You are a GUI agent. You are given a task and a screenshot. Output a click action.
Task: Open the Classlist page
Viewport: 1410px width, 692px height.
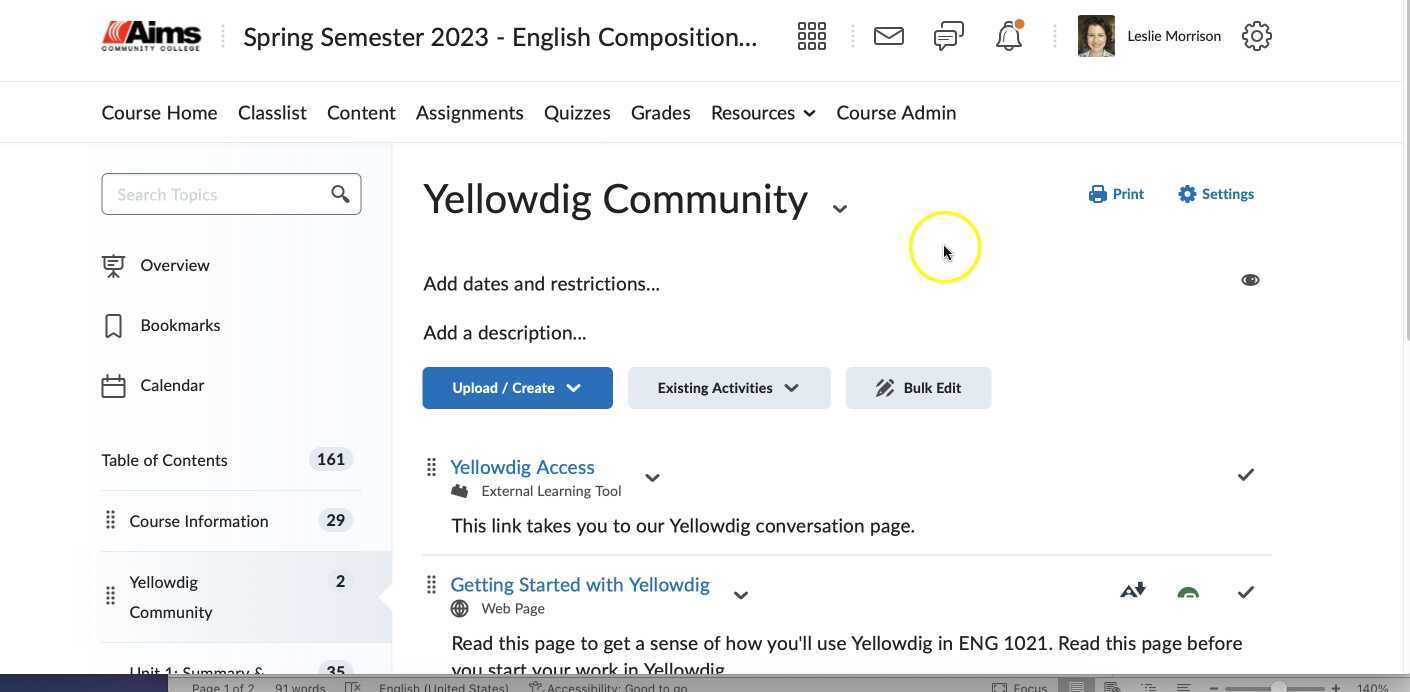tap(272, 112)
